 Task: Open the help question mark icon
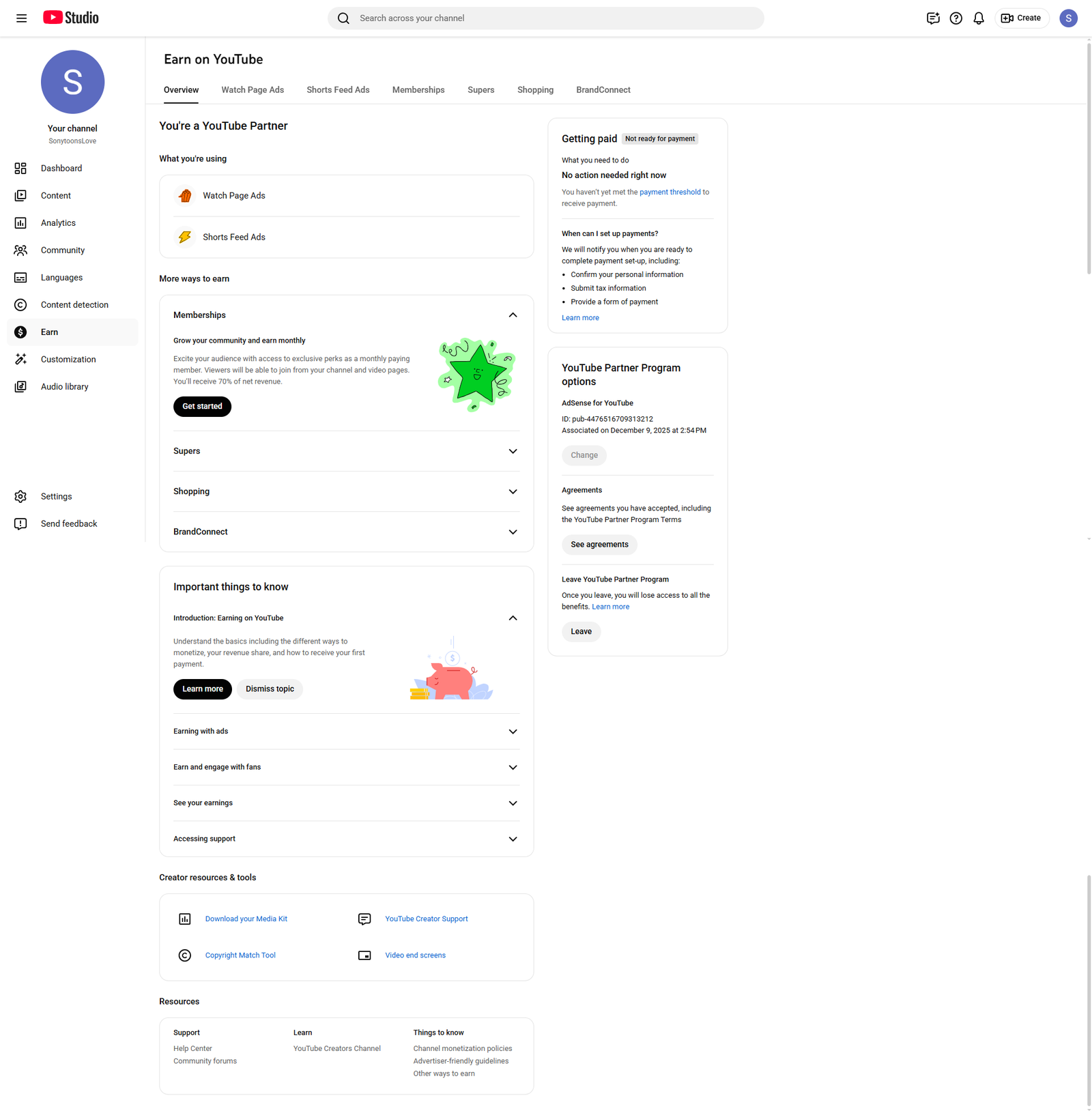tap(955, 18)
